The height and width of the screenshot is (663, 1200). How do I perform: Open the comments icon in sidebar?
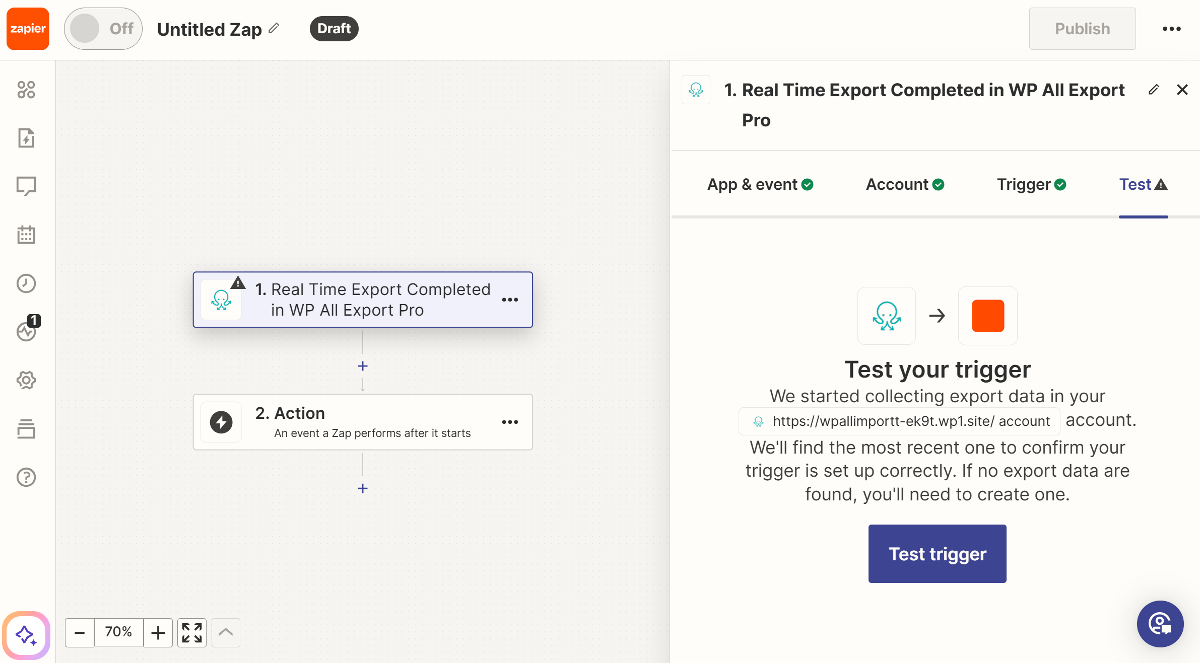click(x=27, y=186)
